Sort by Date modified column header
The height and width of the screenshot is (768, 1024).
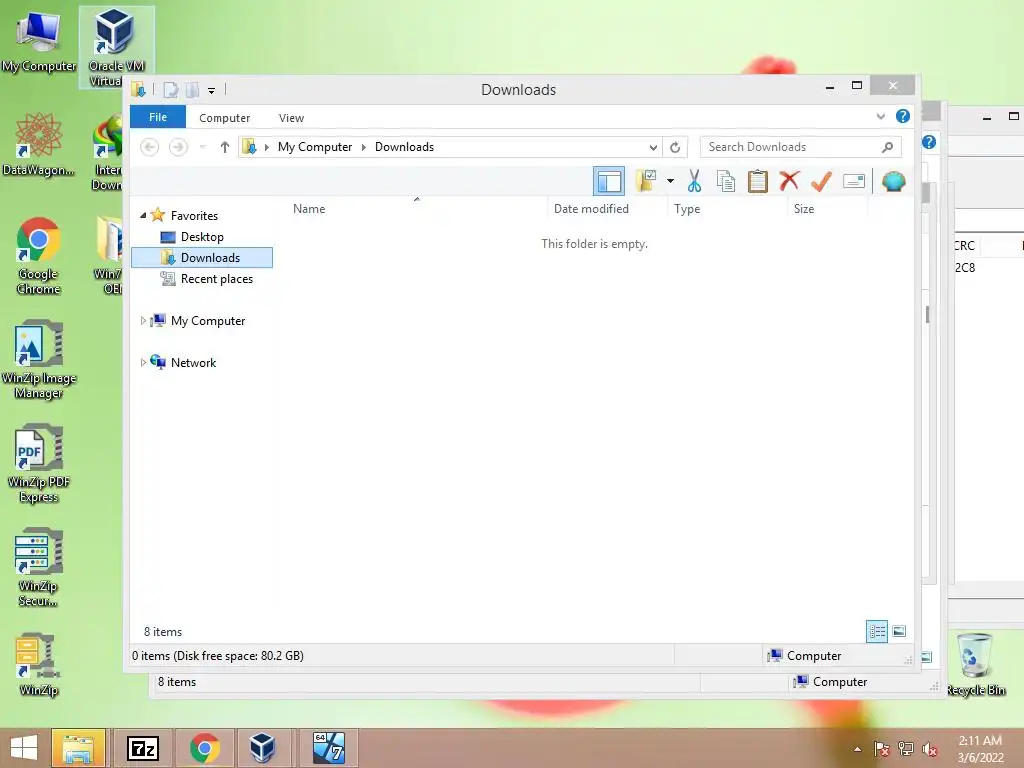click(x=607, y=209)
